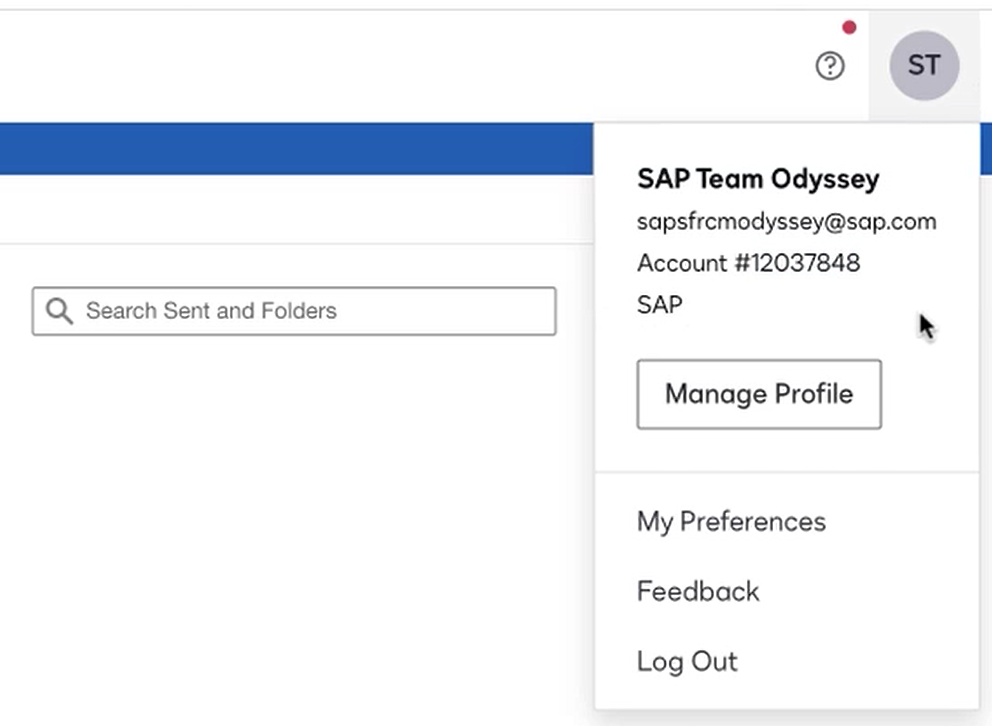The image size is (992, 726).
Task: Click the red notification dot
Action: click(849, 27)
